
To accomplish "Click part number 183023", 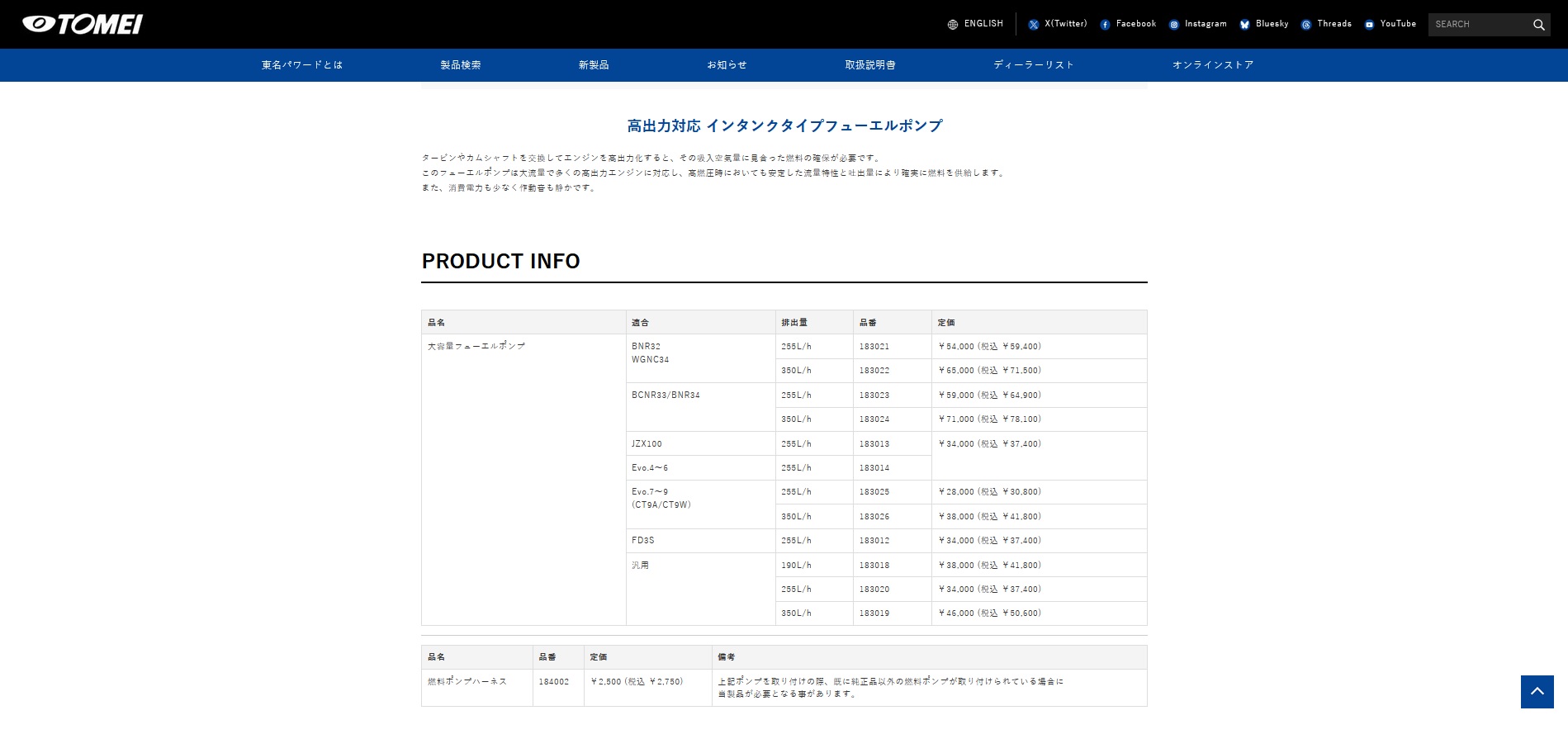I will click(874, 395).
